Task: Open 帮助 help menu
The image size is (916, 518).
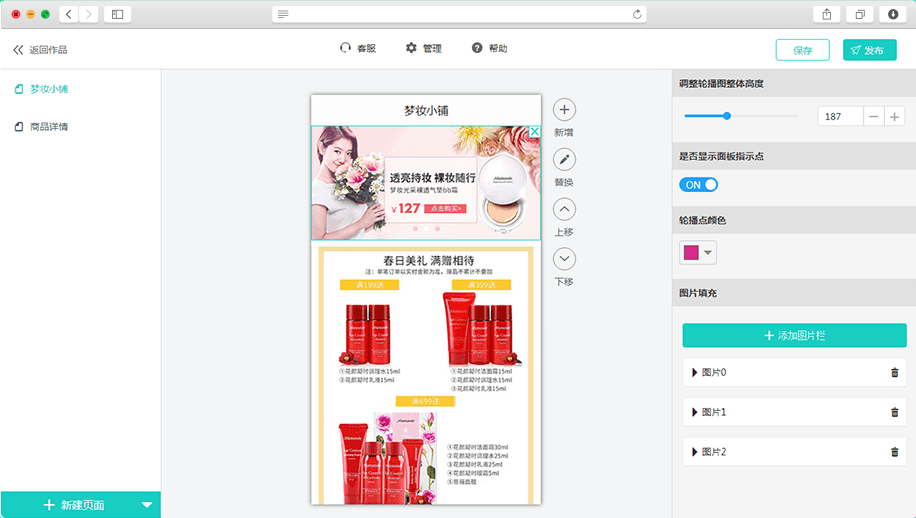Action: (490, 48)
